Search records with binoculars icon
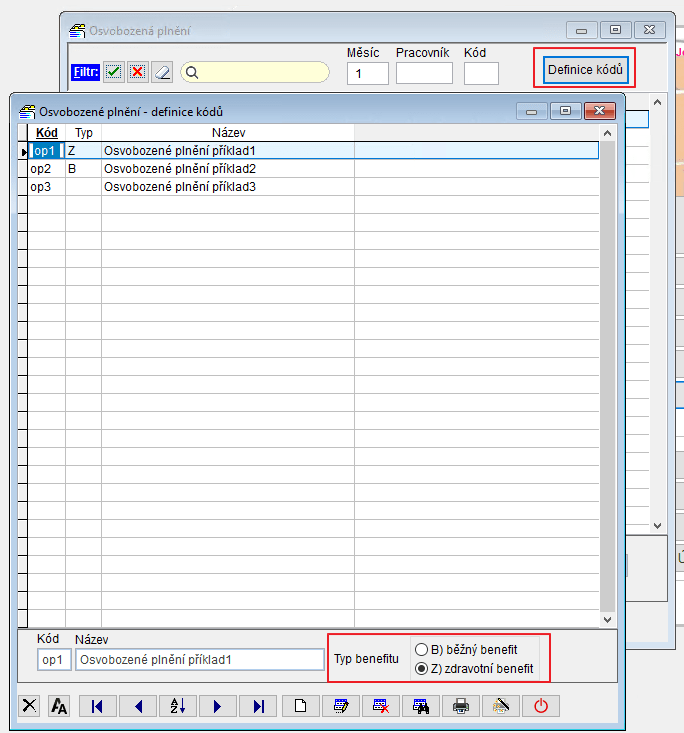This screenshot has width=684, height=733. tap(421, 705)
